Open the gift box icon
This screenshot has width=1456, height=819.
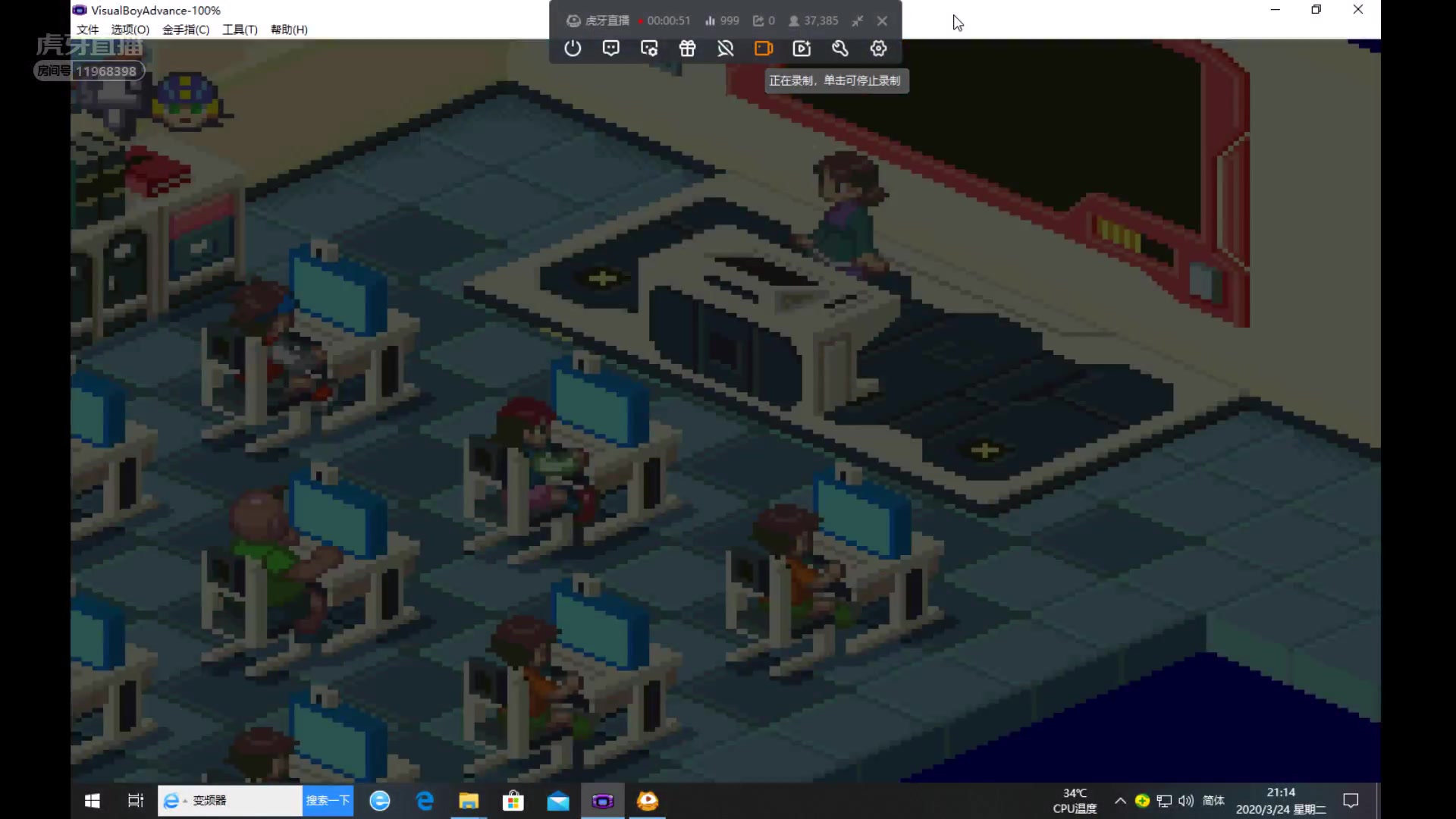click(x=687, y=49)
